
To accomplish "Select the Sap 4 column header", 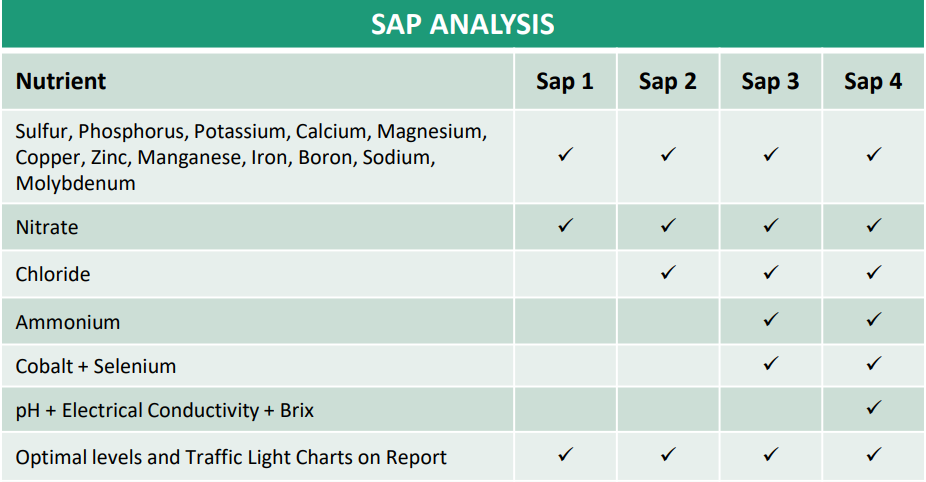I will click(873, 82).
